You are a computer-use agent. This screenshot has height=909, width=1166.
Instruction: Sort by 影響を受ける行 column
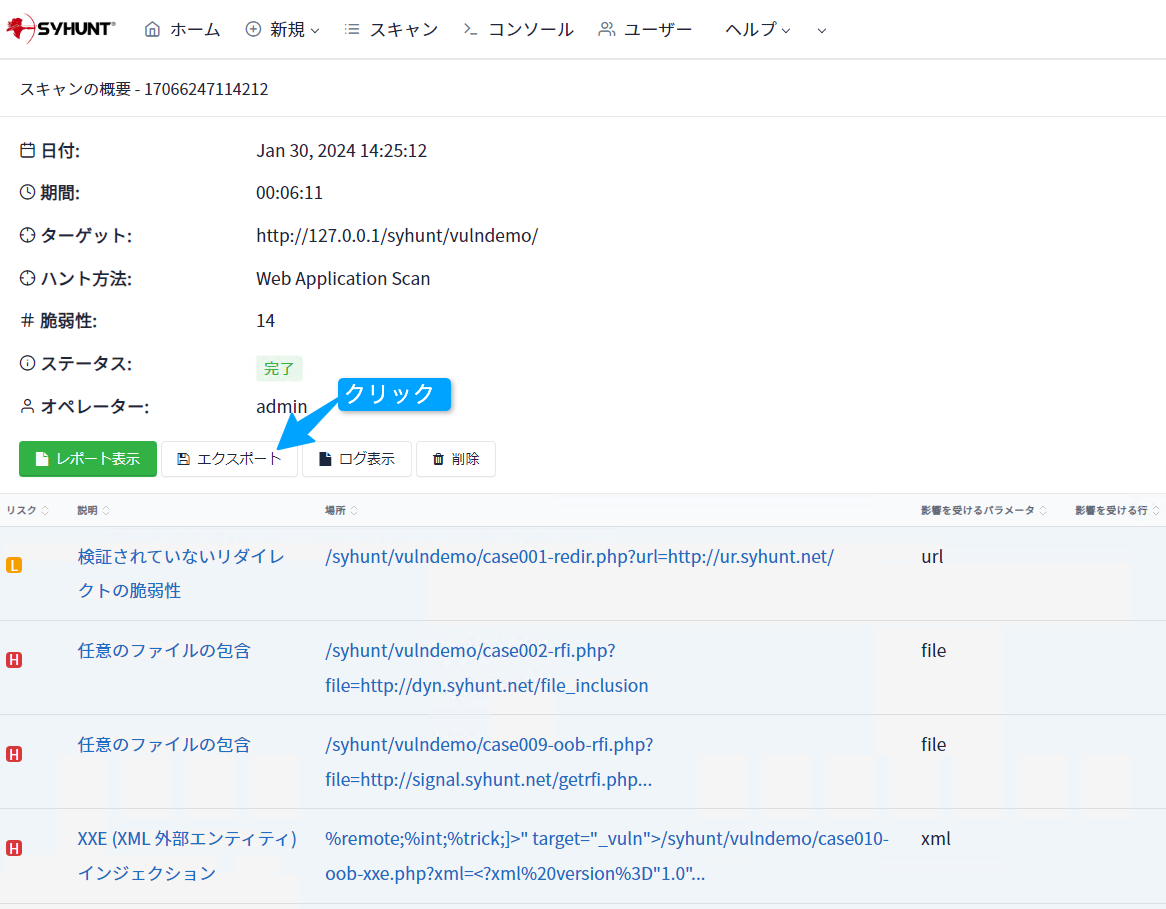pos(1117,510)
